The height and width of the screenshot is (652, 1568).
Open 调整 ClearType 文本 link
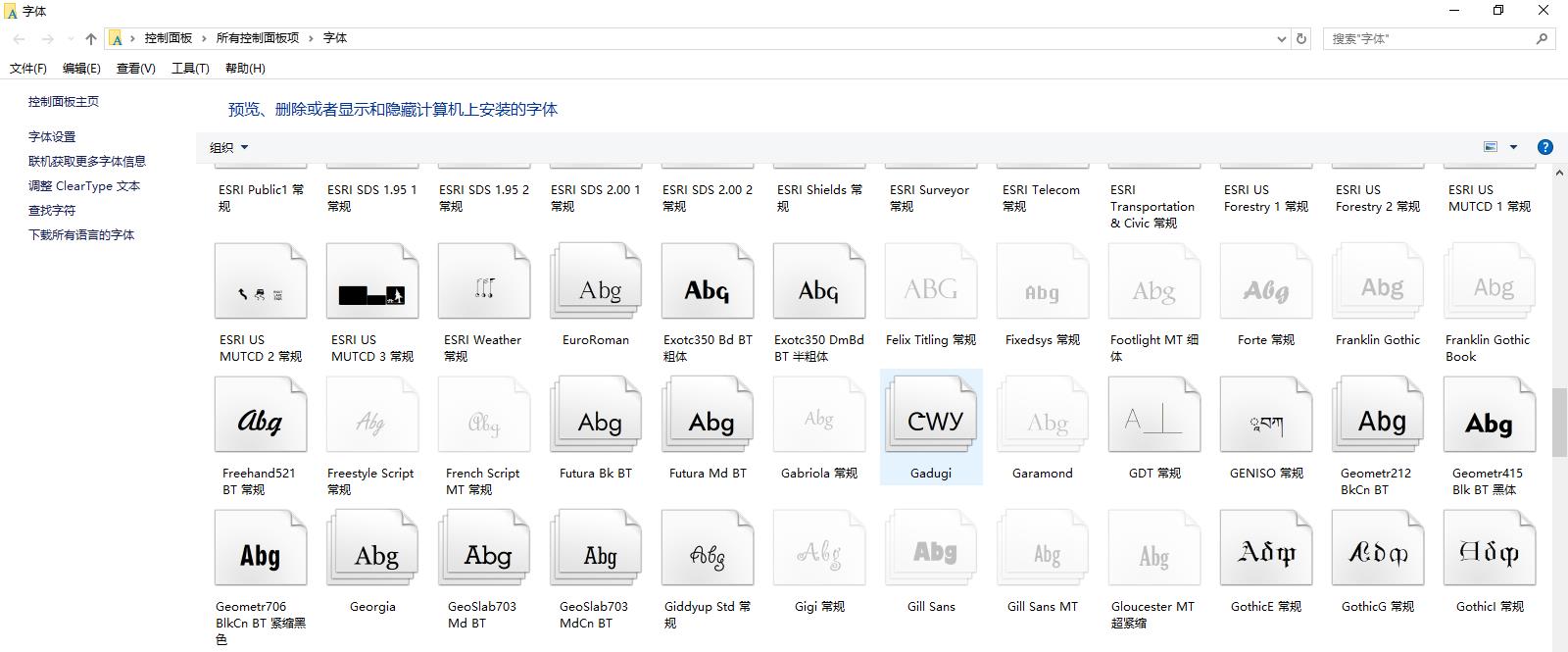[84, 185]
